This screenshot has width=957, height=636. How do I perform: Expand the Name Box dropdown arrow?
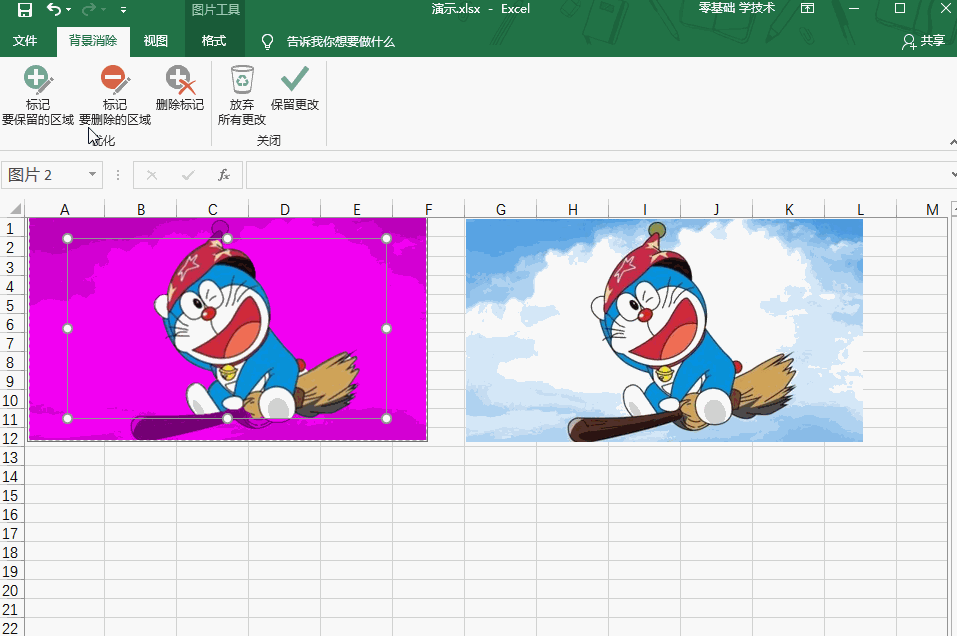pyautogui.click(x=92, y=175)
